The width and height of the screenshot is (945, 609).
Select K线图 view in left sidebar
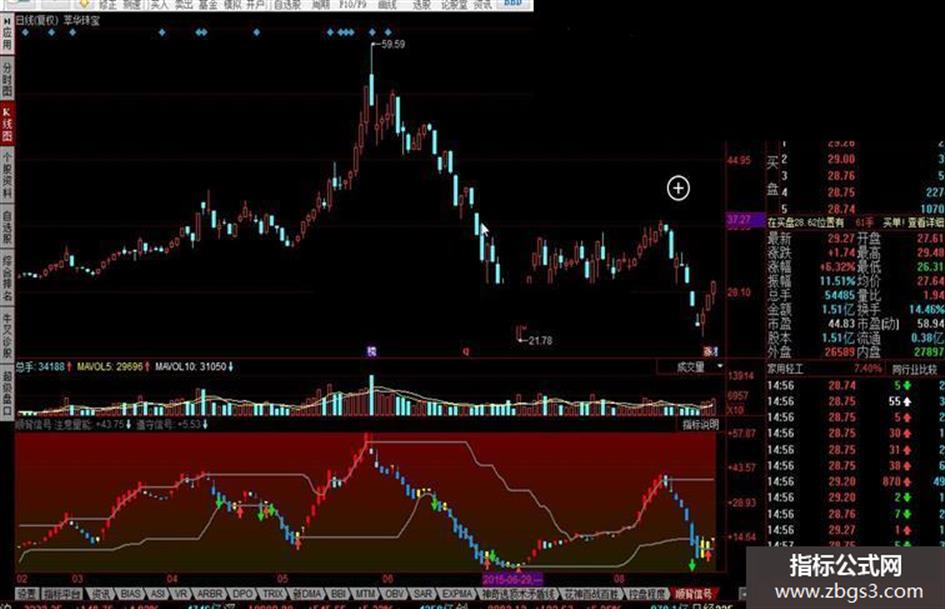(x=7, y=124)
